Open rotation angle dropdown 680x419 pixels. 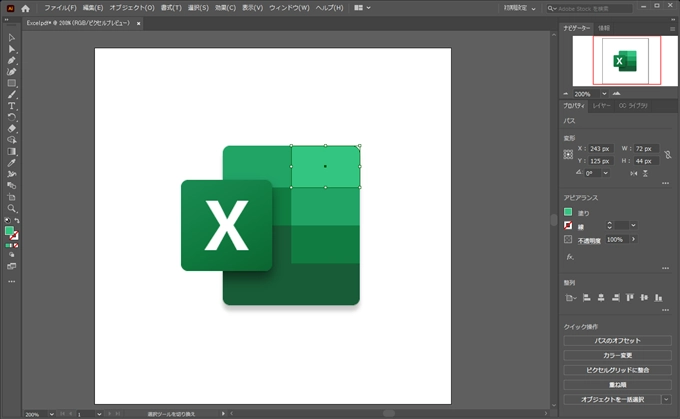pyautogui.click(x=605, y=173)
